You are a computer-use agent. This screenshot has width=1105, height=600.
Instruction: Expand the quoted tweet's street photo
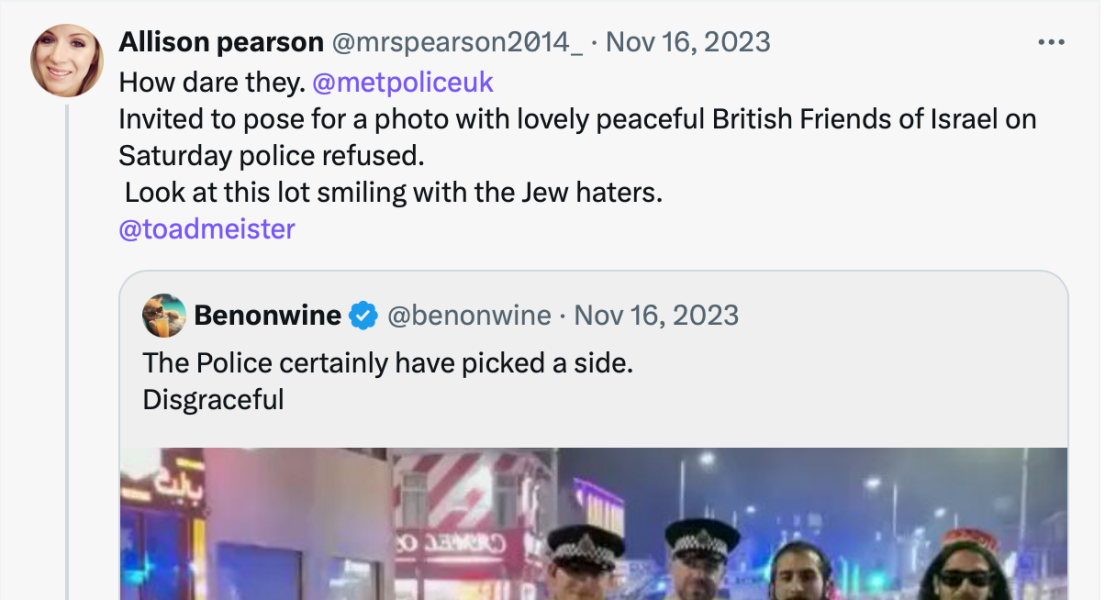[594, 524]
